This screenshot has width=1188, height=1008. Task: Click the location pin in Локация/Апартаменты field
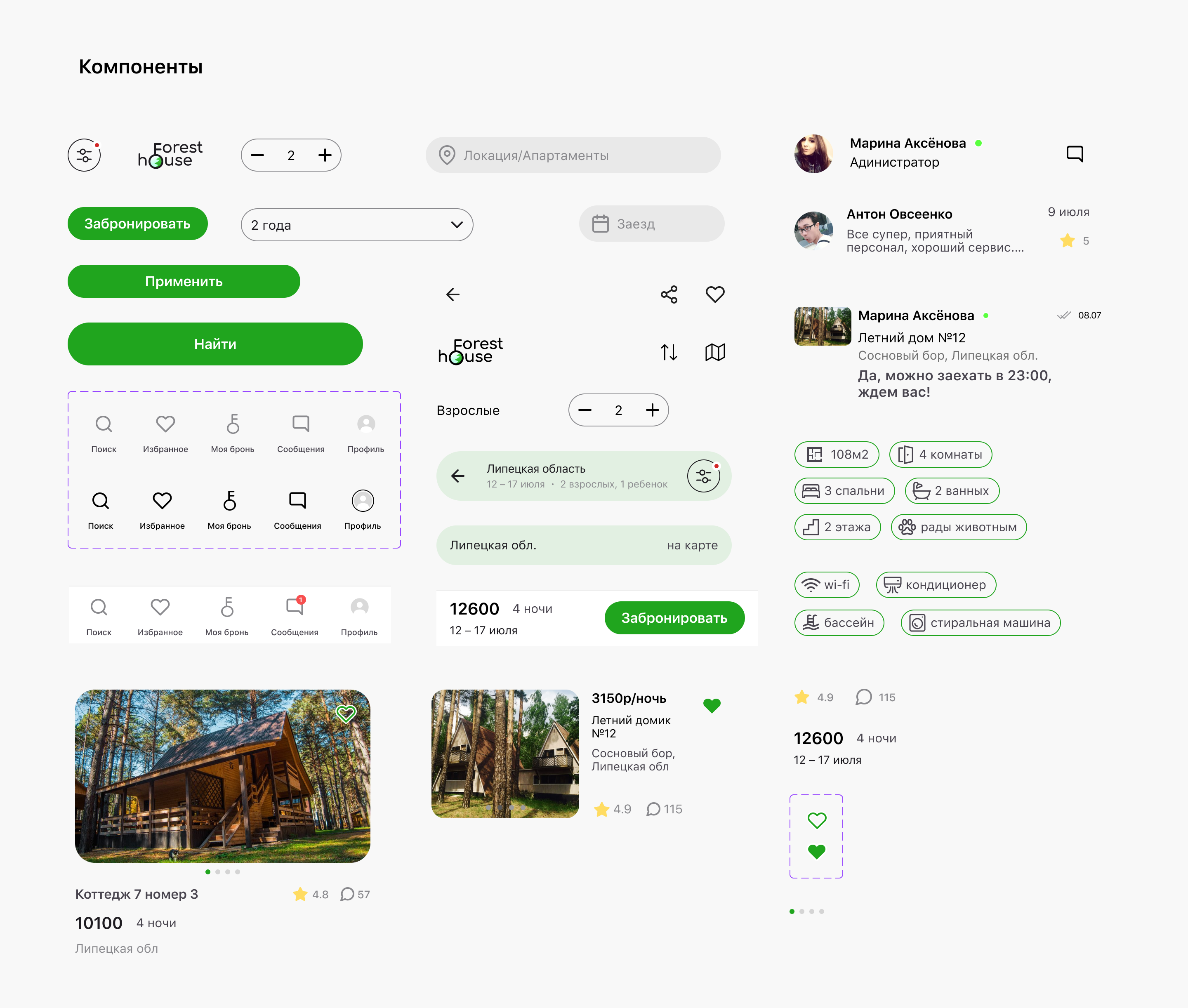coord(447,155)
